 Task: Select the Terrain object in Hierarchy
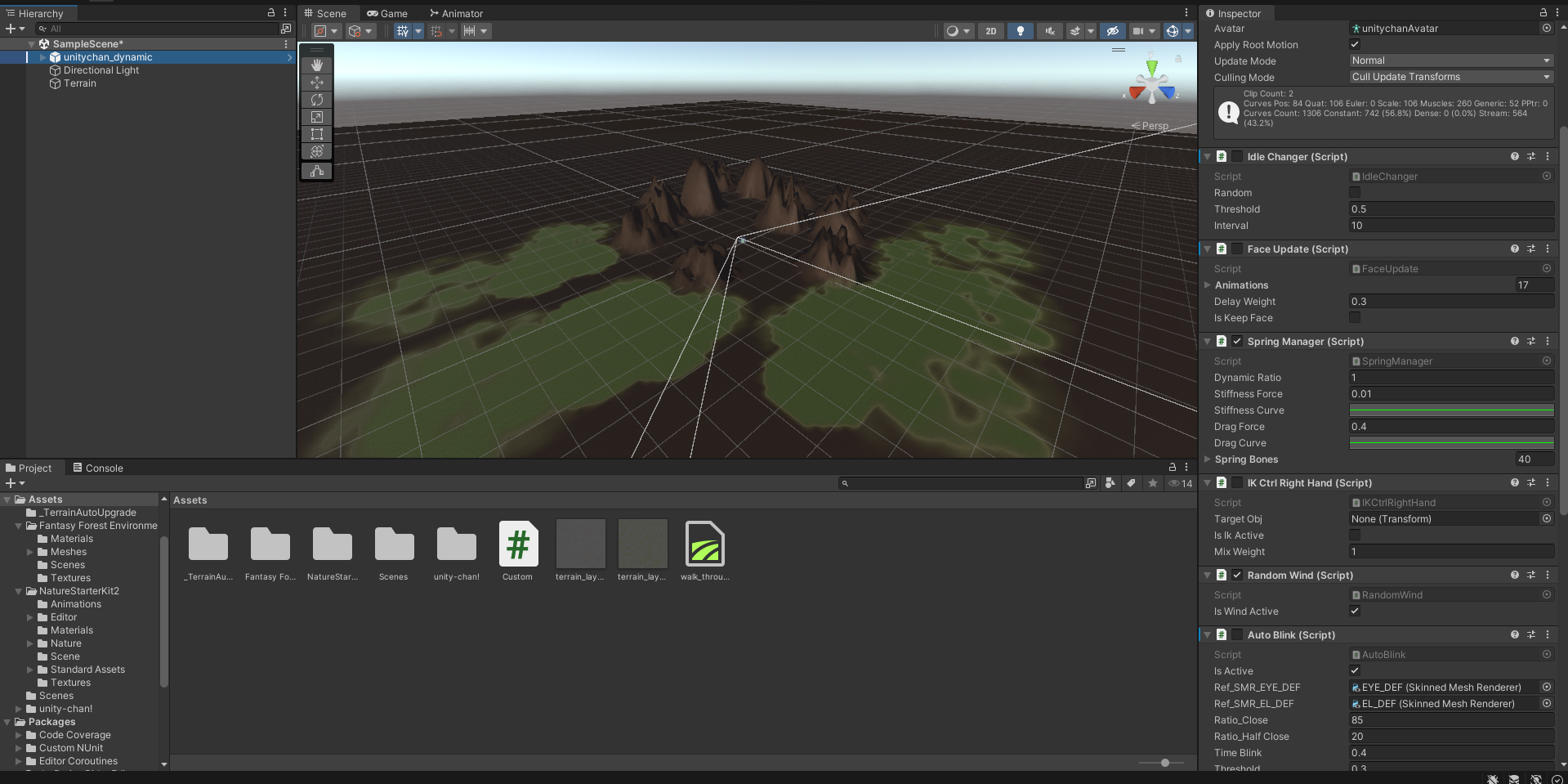click(x=79, y=83)
